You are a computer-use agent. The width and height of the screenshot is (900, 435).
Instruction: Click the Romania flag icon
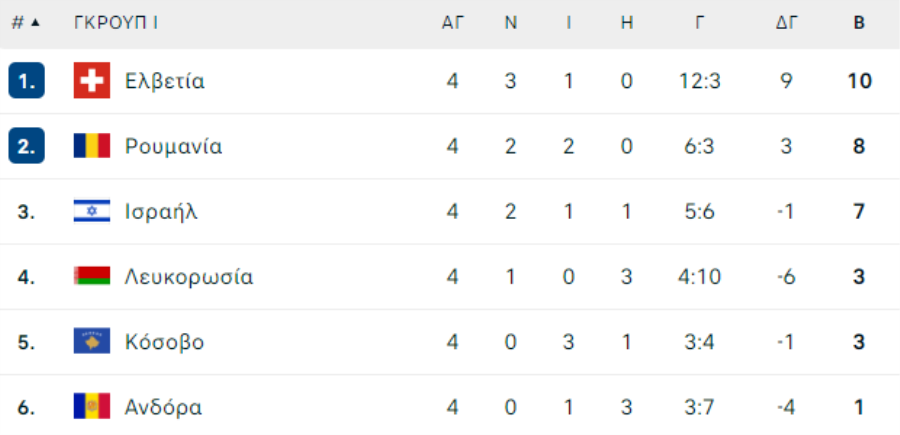[92, 146]
